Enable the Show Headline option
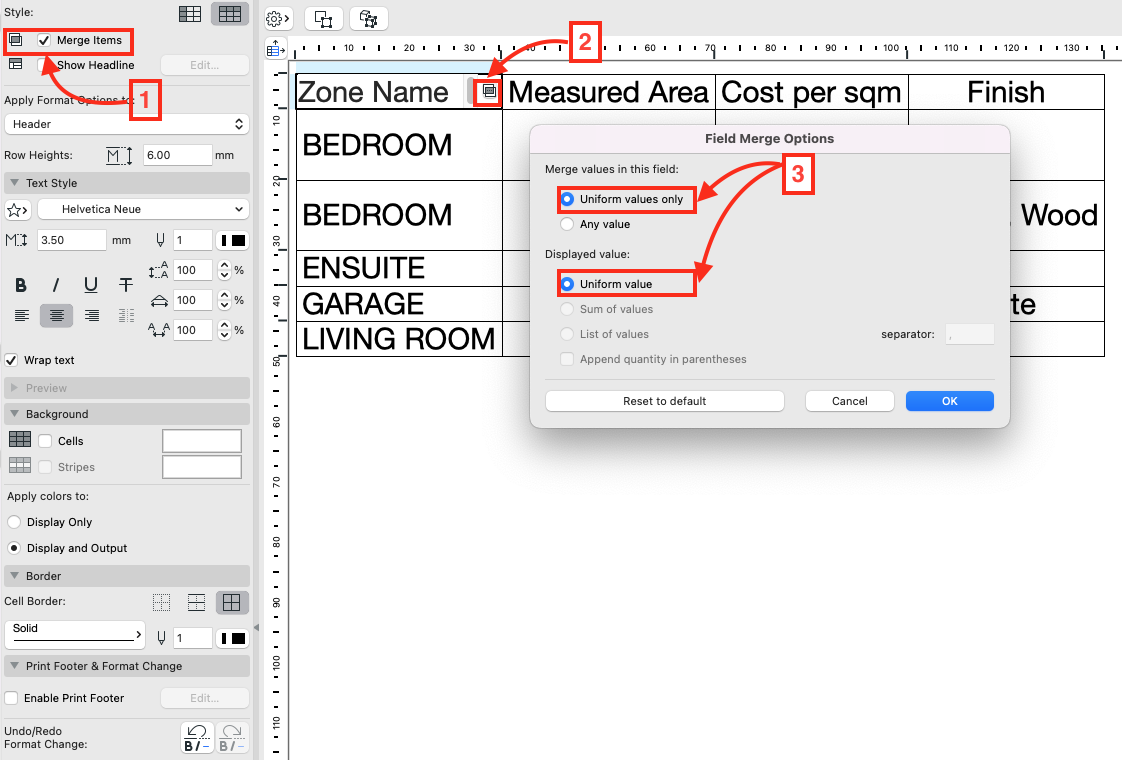The height and width of the screenshot is (760, 1122). point(41,65)
